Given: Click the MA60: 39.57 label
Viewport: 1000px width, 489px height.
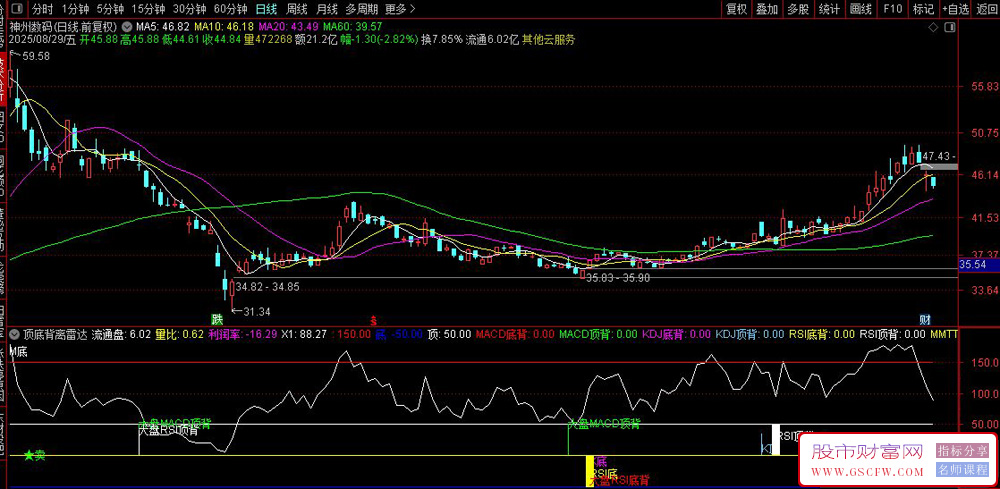Looking at the screenshot, I should pos(353,27).
